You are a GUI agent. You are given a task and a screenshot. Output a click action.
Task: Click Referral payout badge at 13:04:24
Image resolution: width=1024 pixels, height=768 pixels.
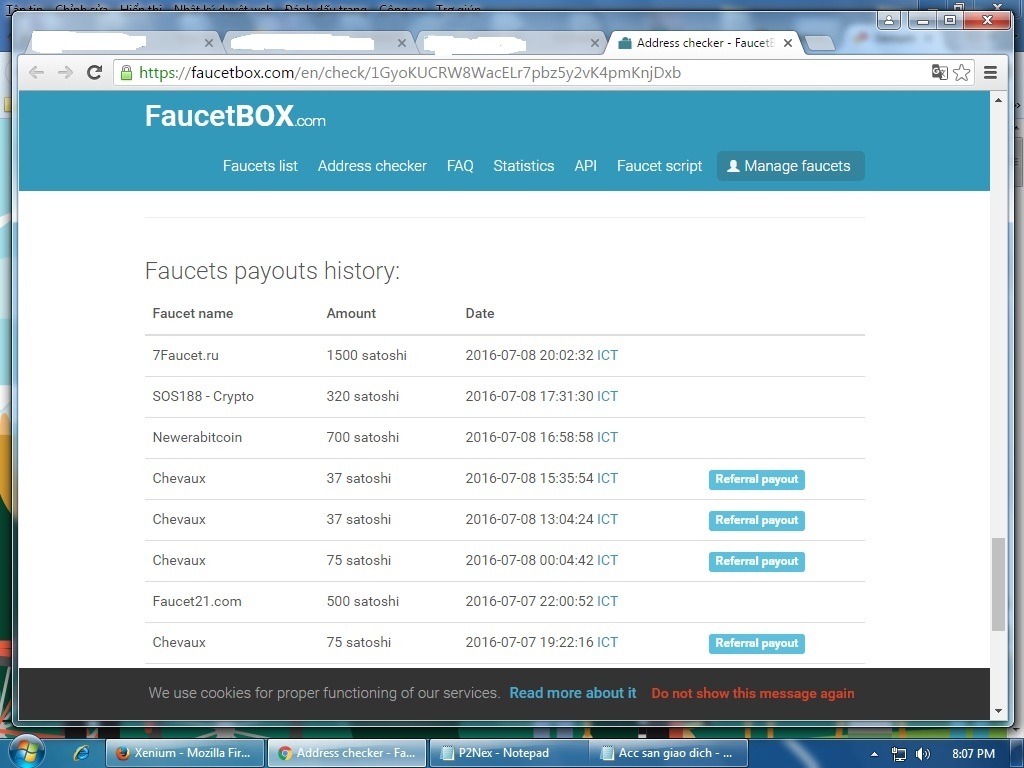(x=756, y=520)
